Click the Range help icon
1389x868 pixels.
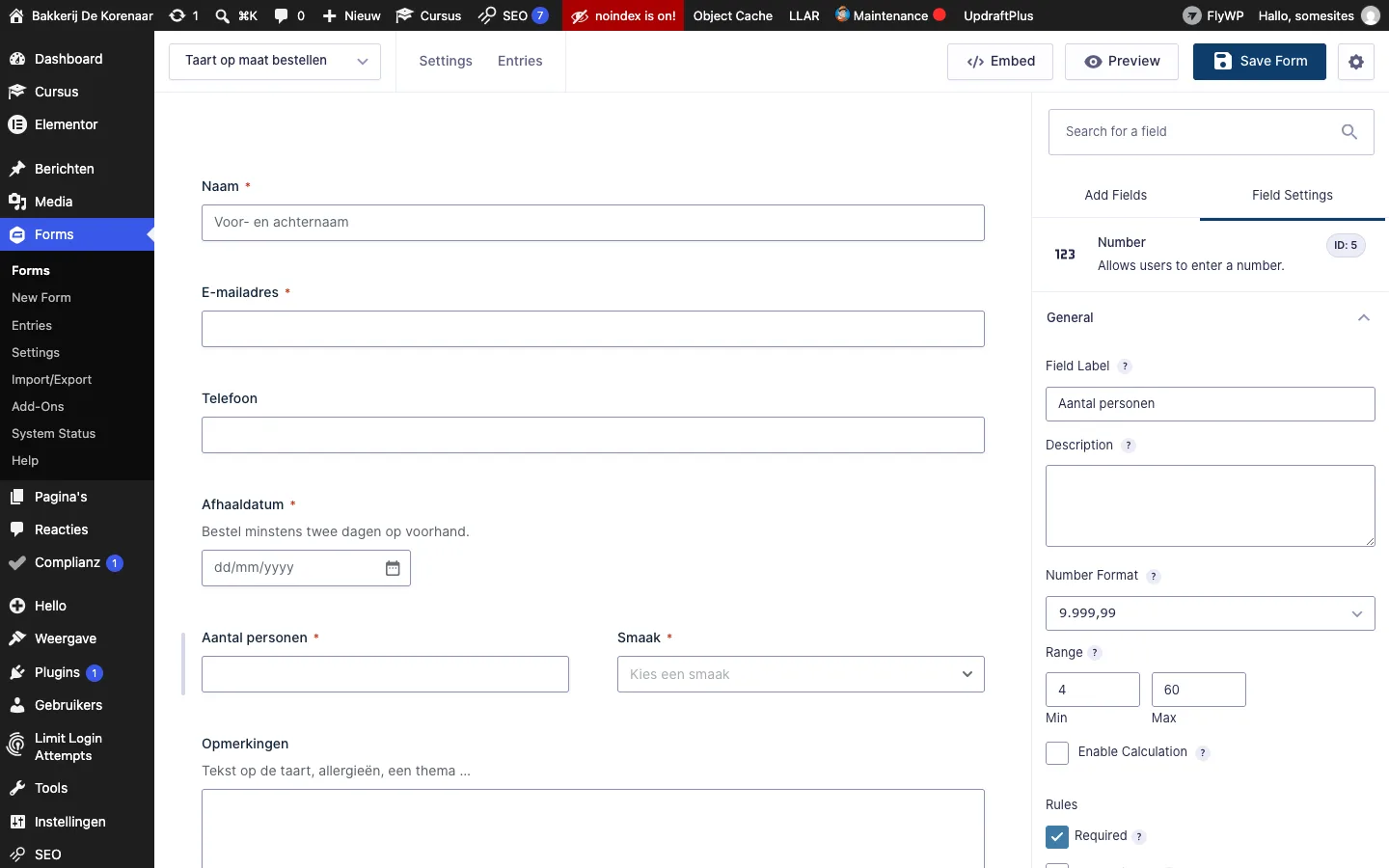1095,653
